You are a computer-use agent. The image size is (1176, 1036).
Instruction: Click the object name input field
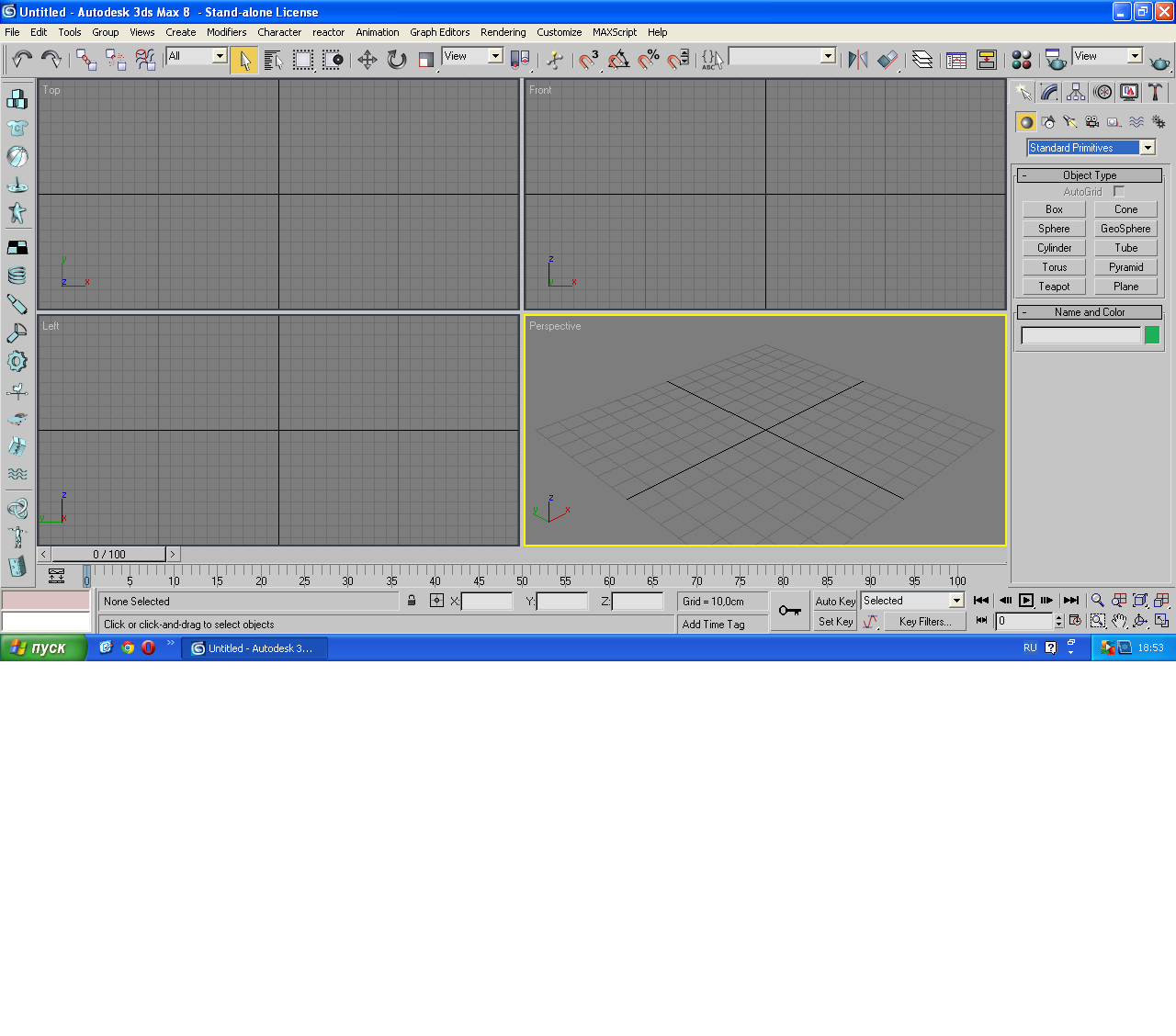point(1080,335)
